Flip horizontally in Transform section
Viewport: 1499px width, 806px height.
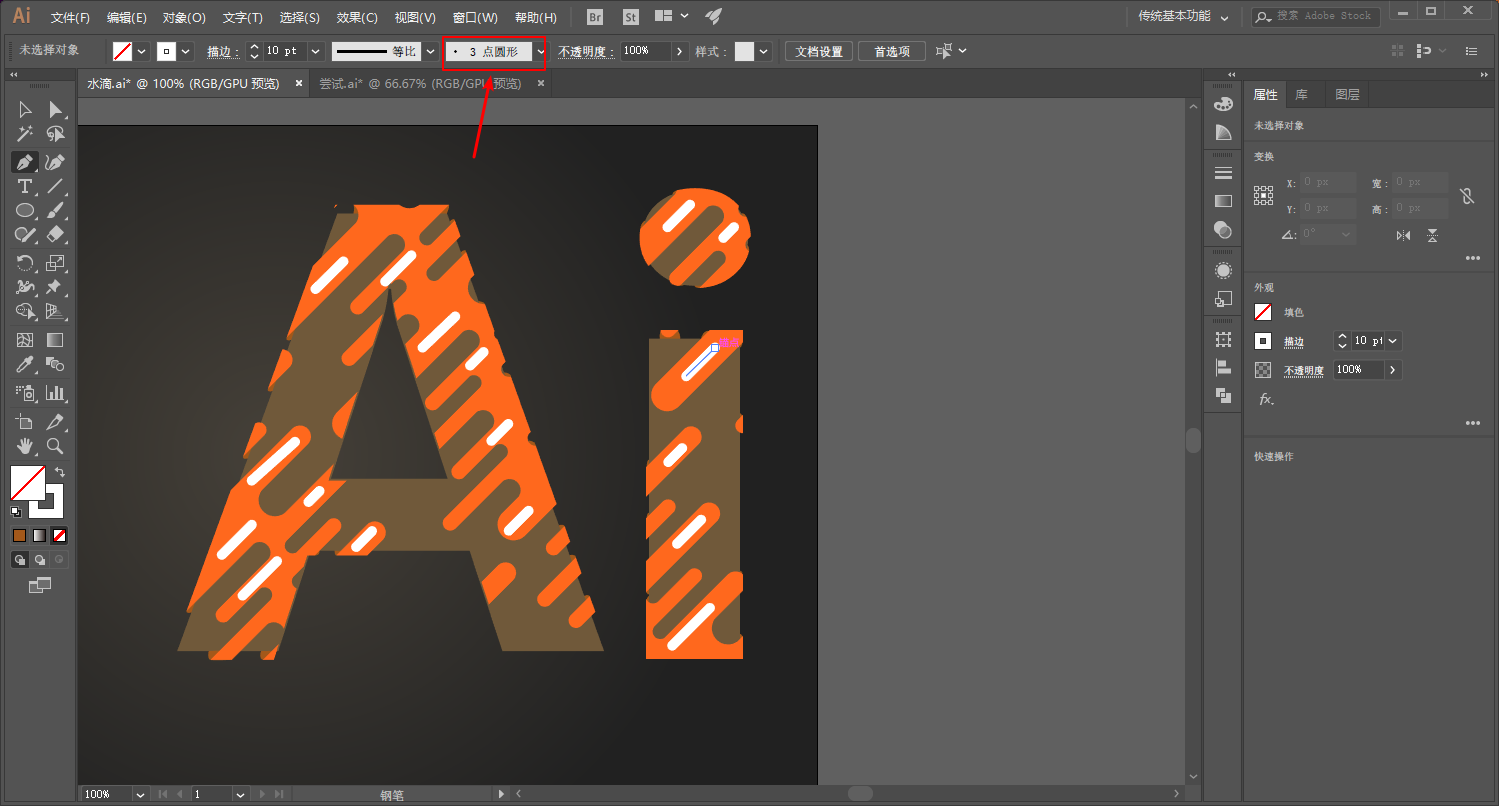point(1404,235)
